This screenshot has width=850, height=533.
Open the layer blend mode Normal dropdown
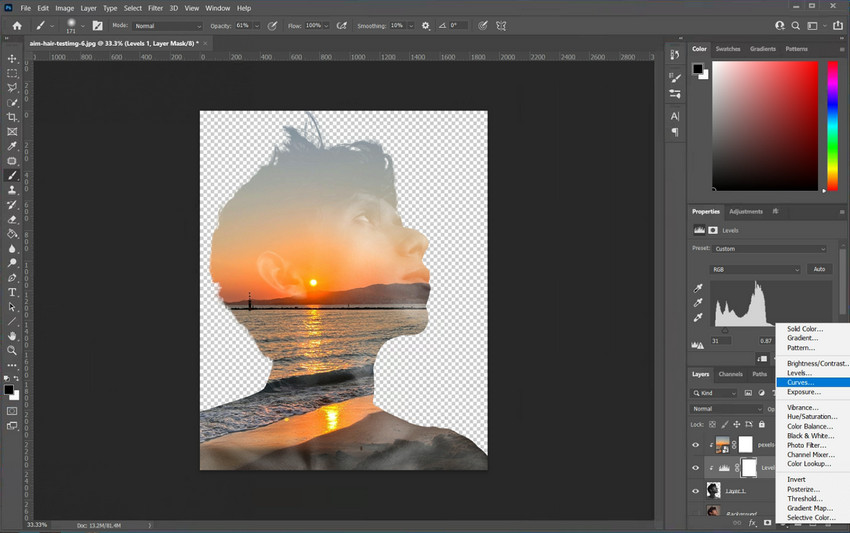pos(726,409)
